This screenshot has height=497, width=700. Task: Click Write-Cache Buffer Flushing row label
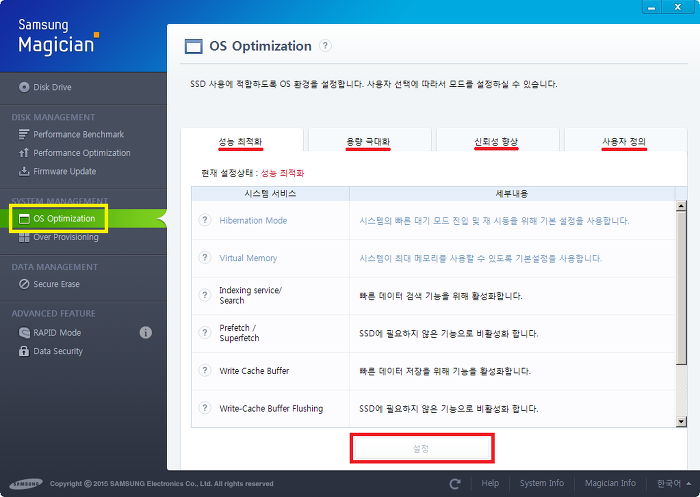click(271, 408)
